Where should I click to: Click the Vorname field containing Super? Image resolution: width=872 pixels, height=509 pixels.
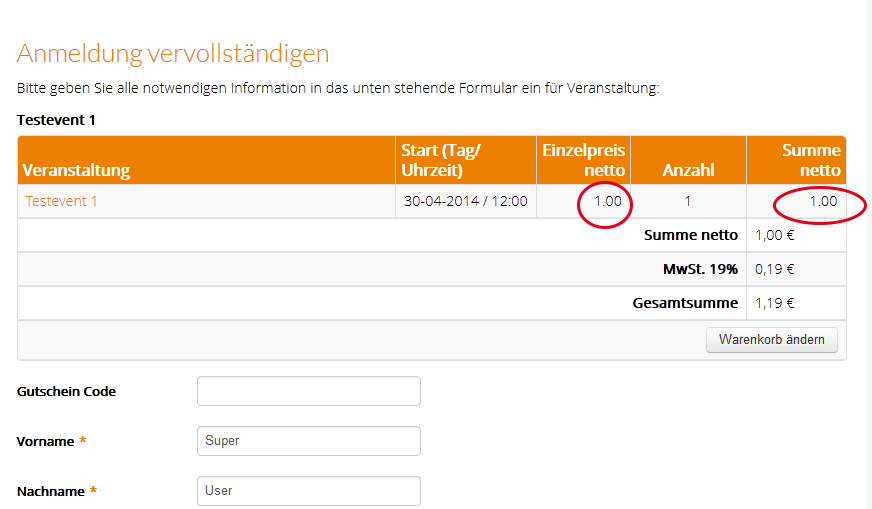(x=308, y=441)
